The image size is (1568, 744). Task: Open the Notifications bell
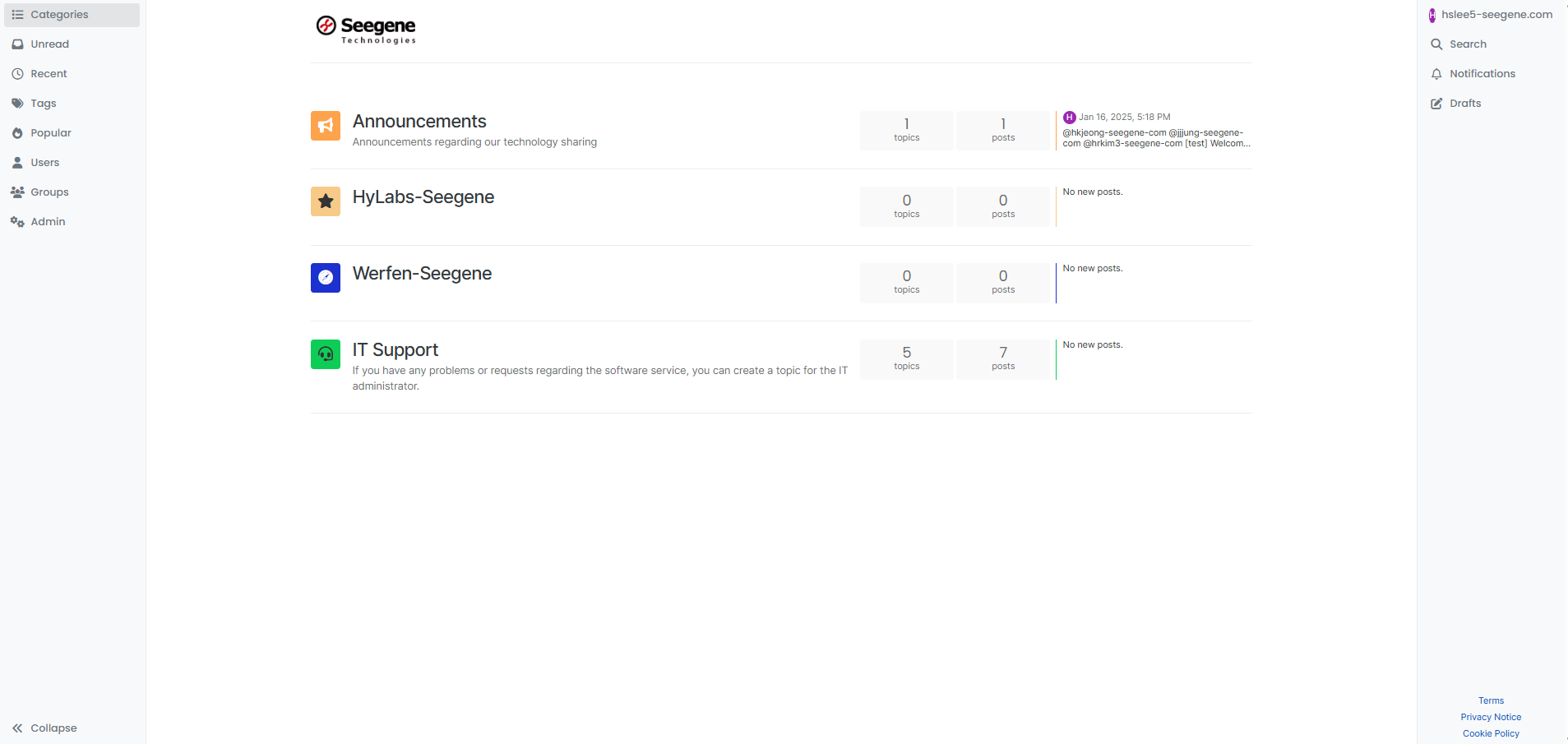point(1481,74)
